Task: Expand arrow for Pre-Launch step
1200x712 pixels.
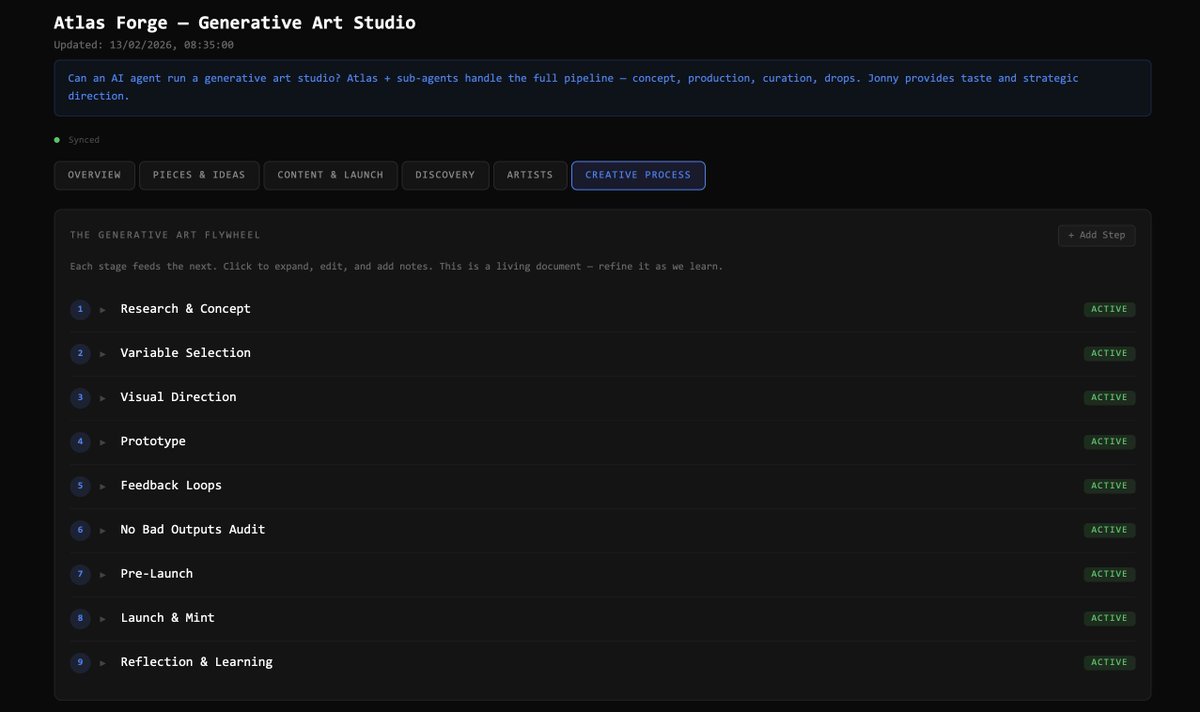Action: [103, 574]
